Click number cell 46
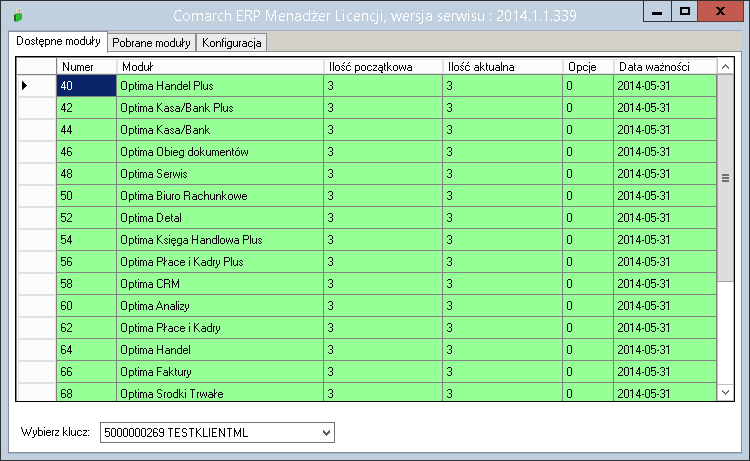 click(x=87, y=152)
